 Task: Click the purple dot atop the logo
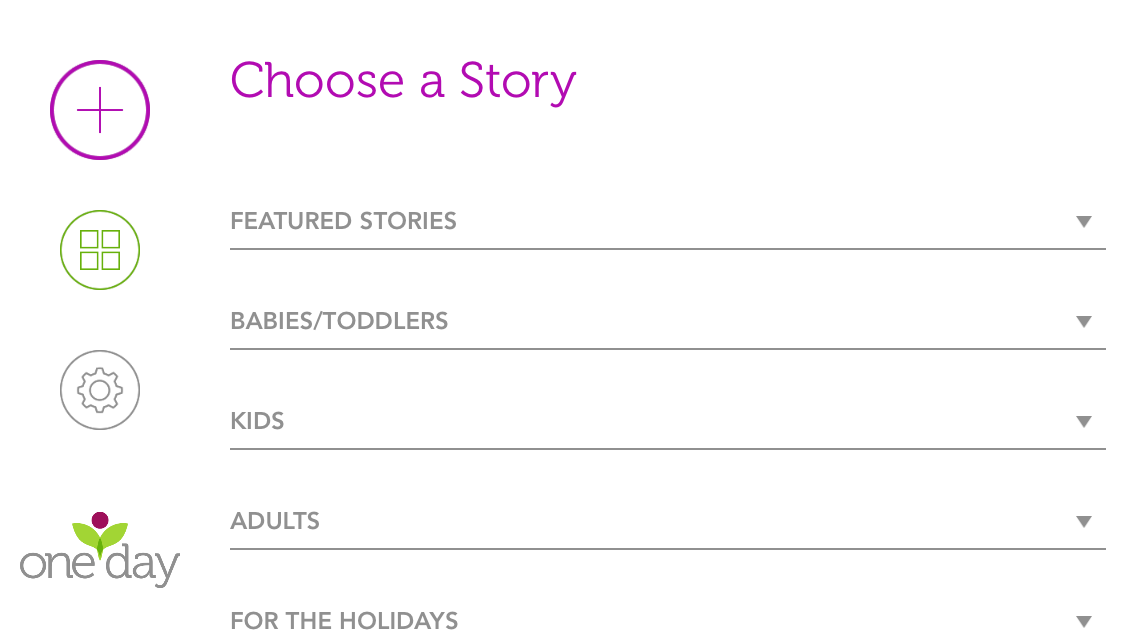pos(100,520)
